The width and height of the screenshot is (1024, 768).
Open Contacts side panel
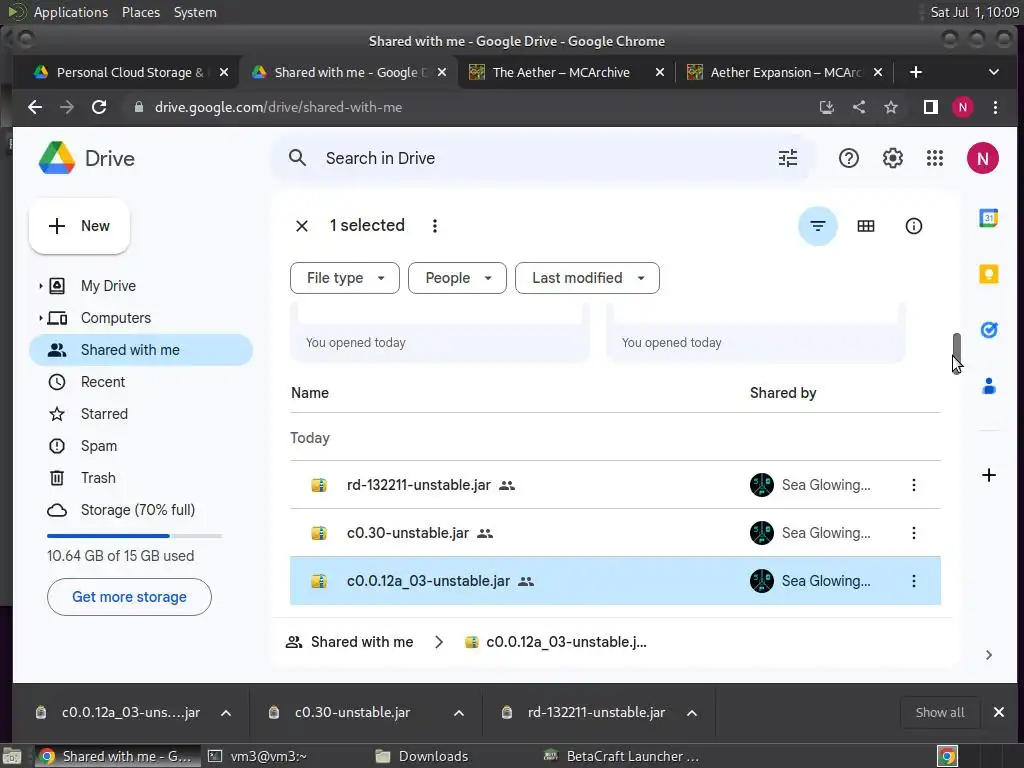tap(988, 386)
